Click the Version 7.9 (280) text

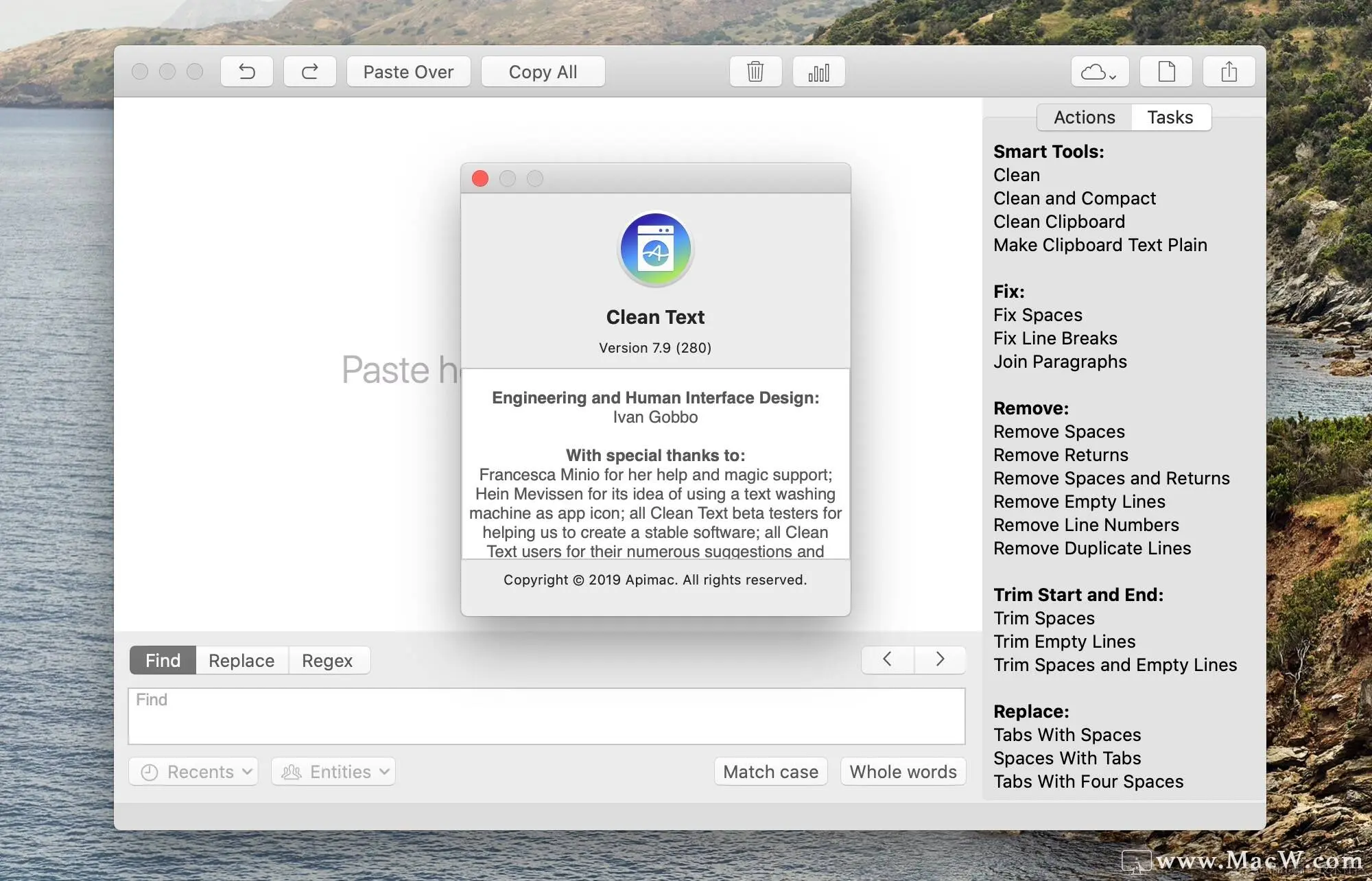655,348
